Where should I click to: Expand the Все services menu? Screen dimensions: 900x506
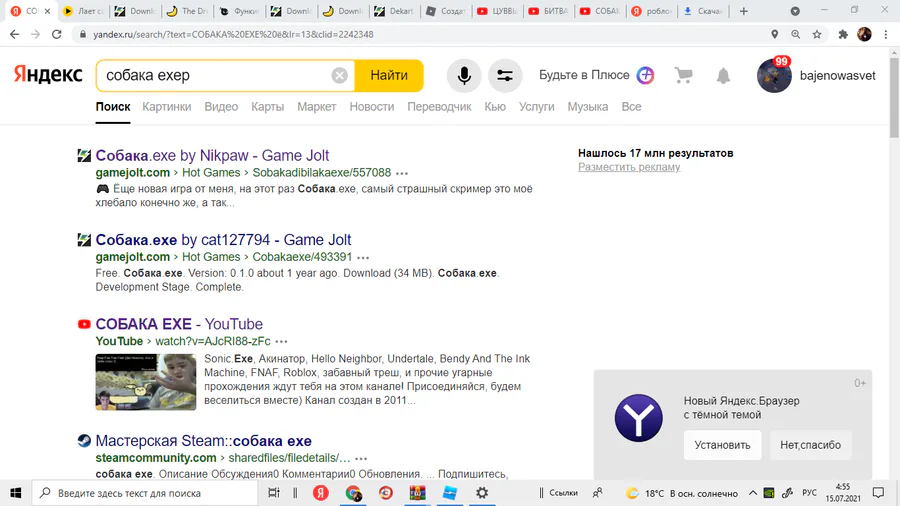tap(631, 107)
